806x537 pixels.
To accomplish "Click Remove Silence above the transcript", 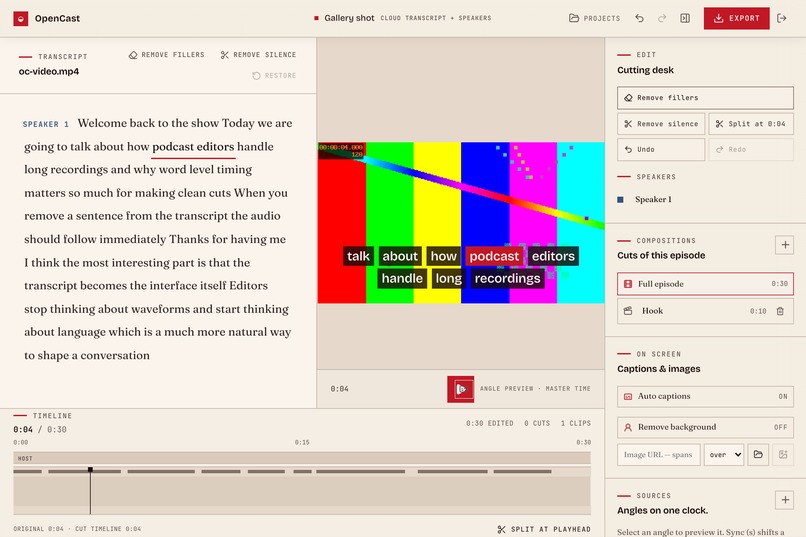I will (x=258, y=54).
